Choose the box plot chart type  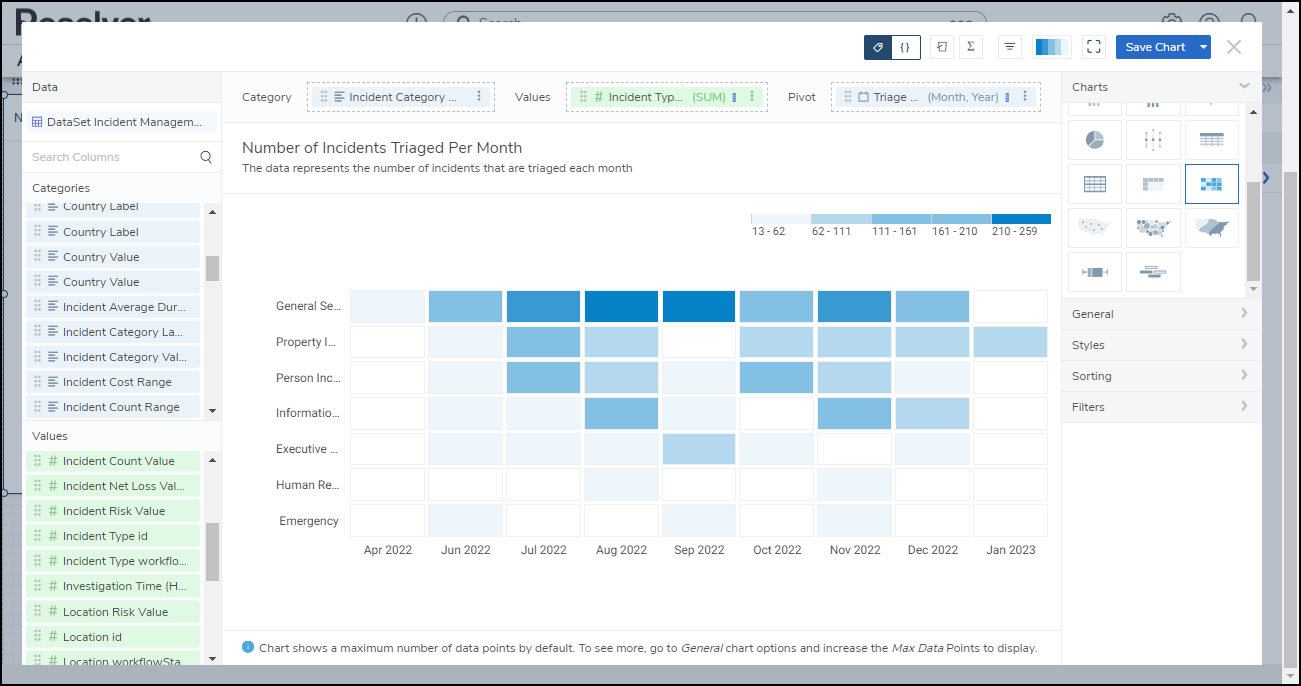pos(1095,272)
